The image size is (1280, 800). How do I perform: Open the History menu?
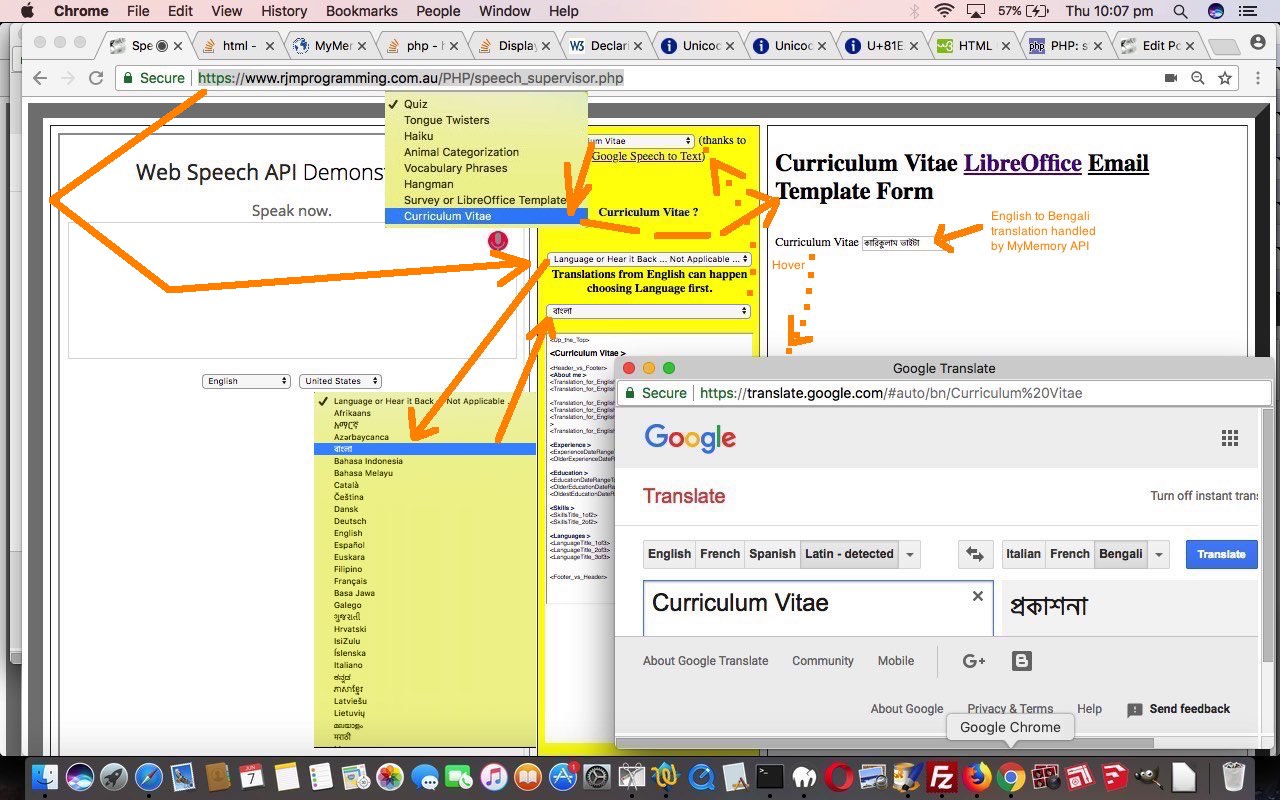tap(284, 11)
